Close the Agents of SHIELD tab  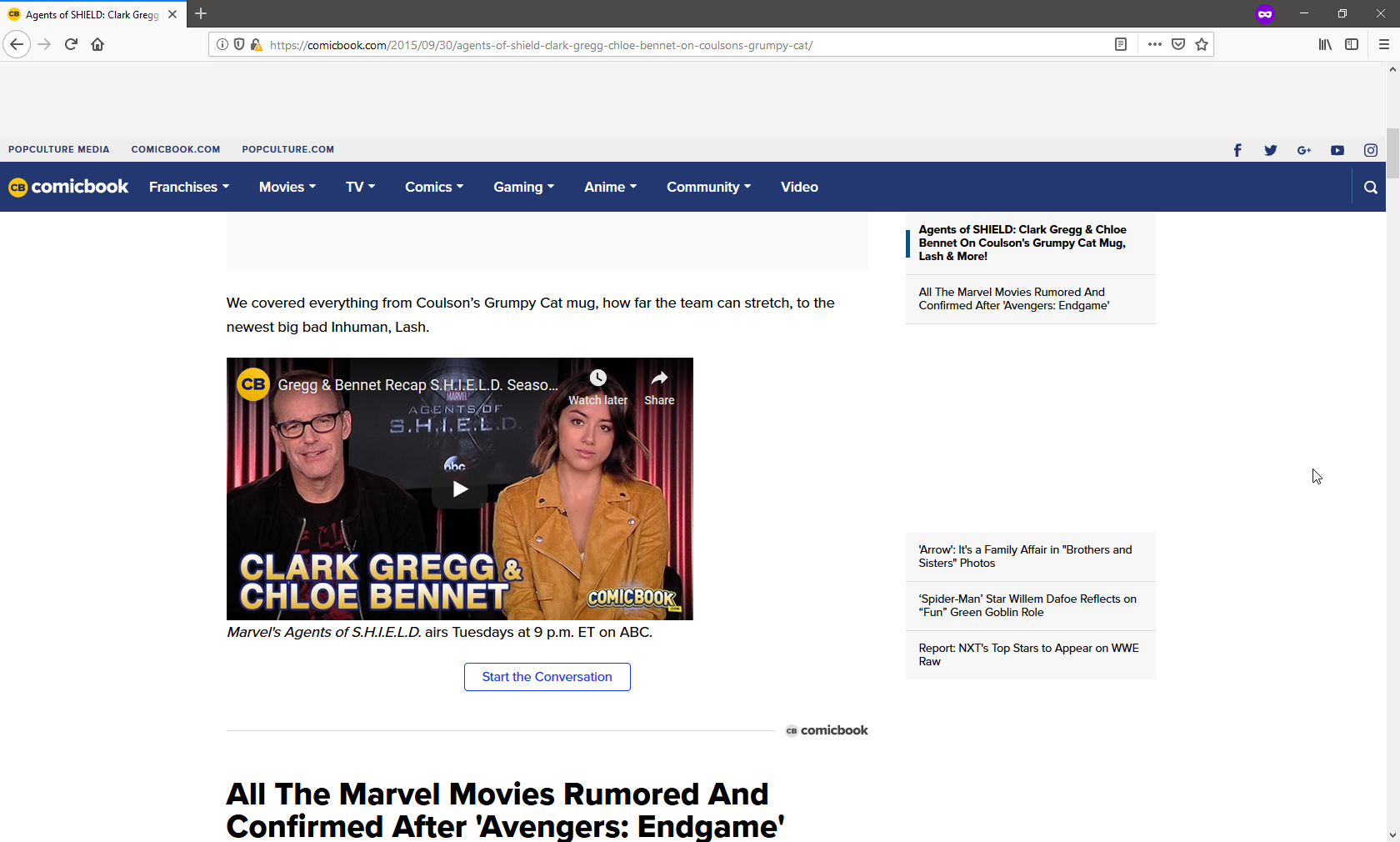(x=172, y=14)
